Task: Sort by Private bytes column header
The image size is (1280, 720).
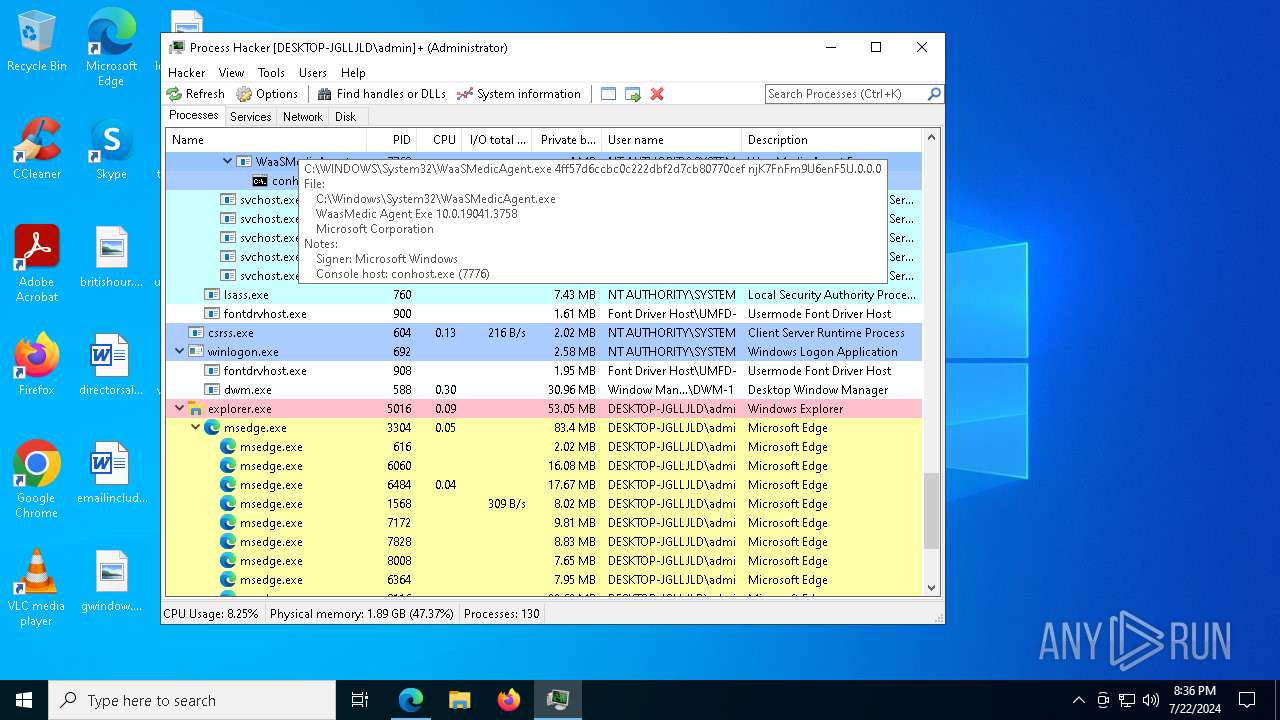Action: [566, 140]
